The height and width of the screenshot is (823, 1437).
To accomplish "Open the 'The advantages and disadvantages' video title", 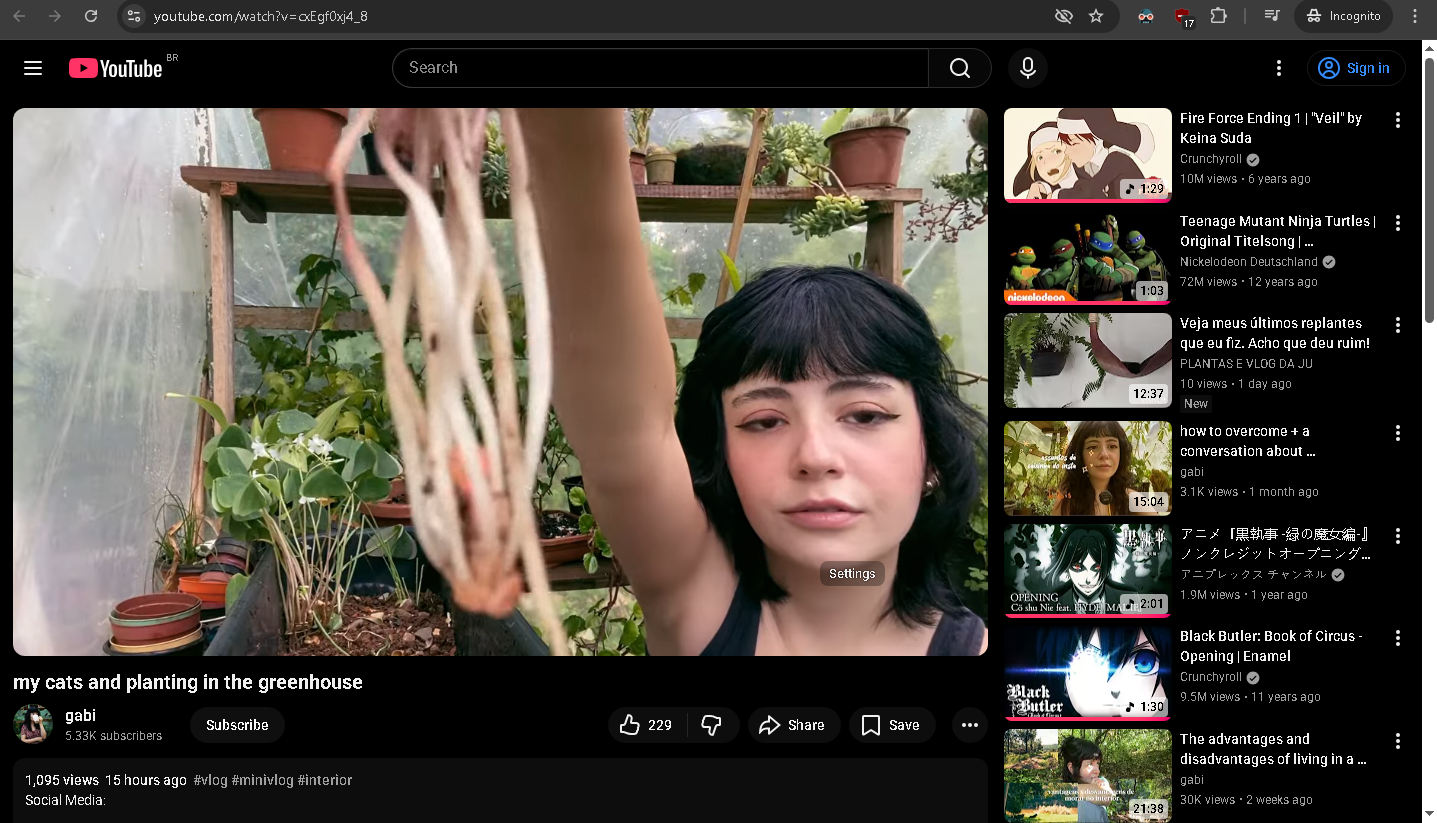I will click(x=1273, y=749).
